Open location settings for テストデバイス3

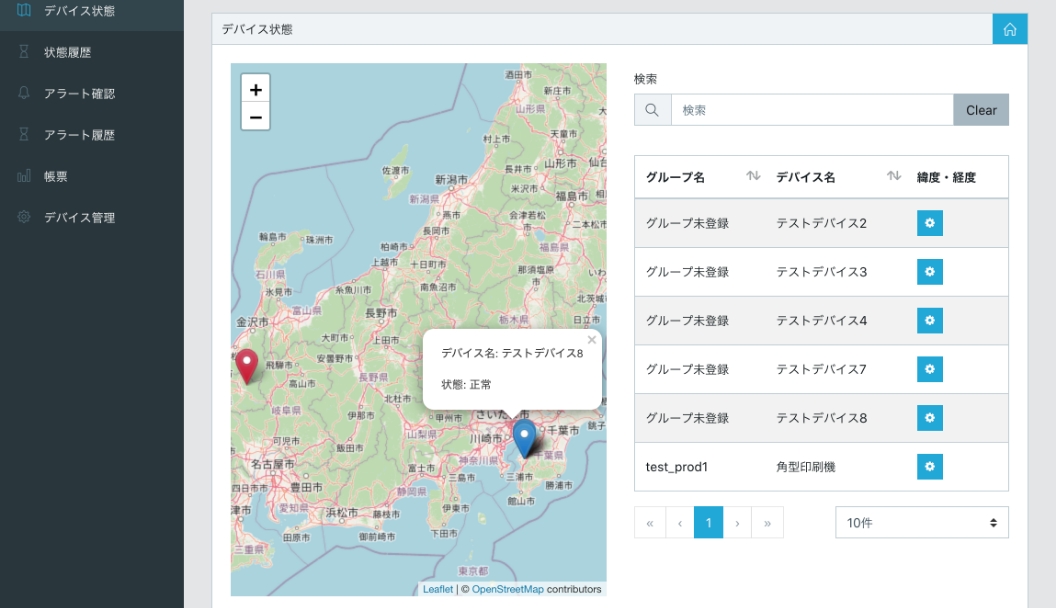(929, 272)
